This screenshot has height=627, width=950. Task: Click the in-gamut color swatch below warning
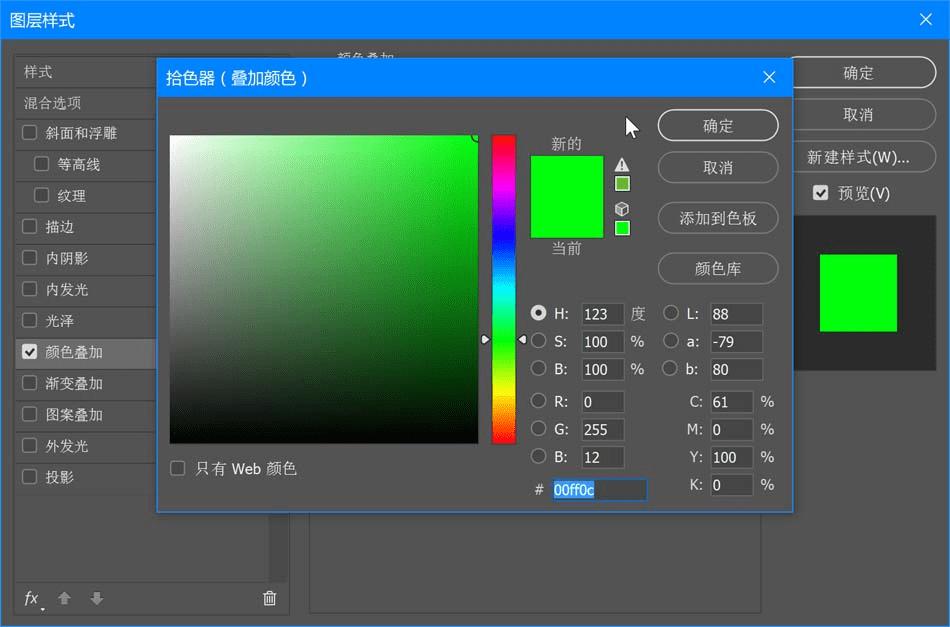[x=622, y=184]
